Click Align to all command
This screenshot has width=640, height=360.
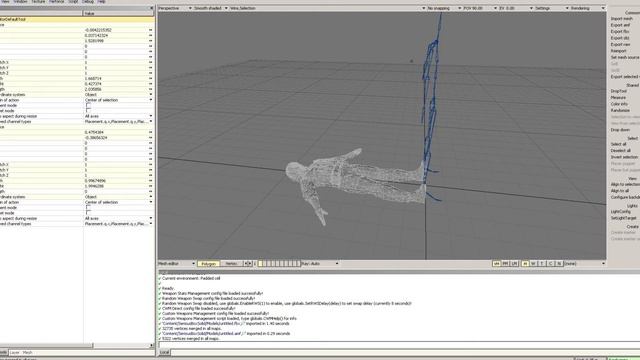tap(620, 191)
